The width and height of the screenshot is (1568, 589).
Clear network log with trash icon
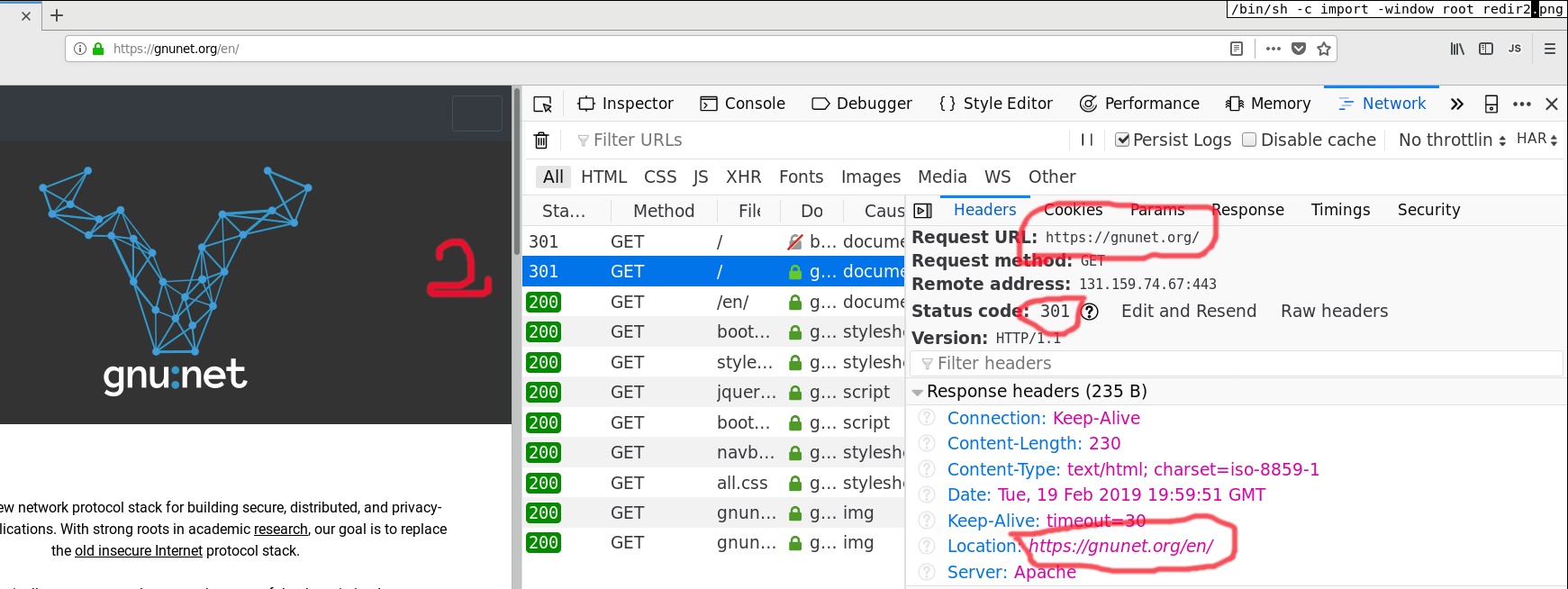541,140
